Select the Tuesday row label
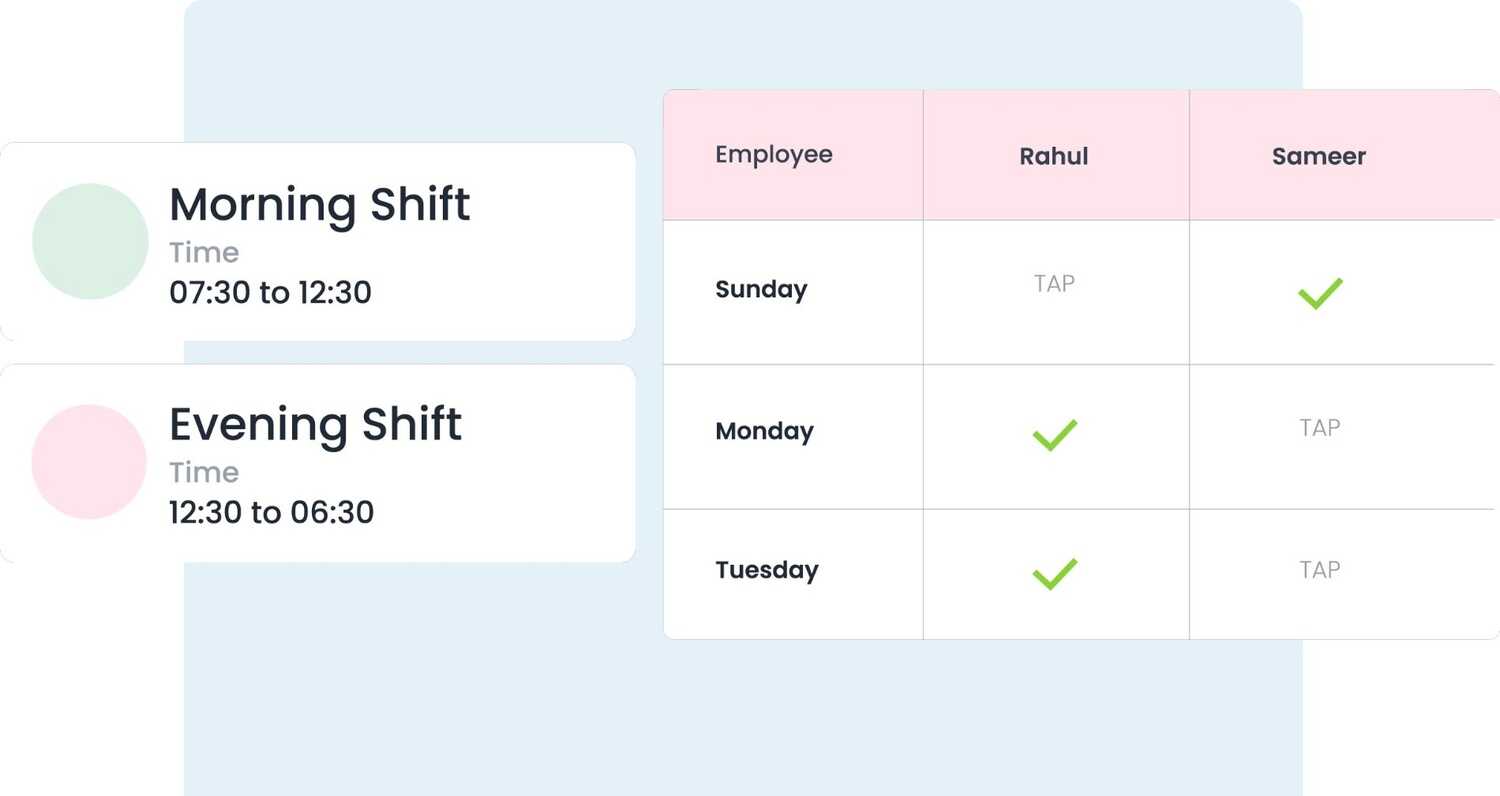Viewport: 1500px width, 796px height. point(767,570)
